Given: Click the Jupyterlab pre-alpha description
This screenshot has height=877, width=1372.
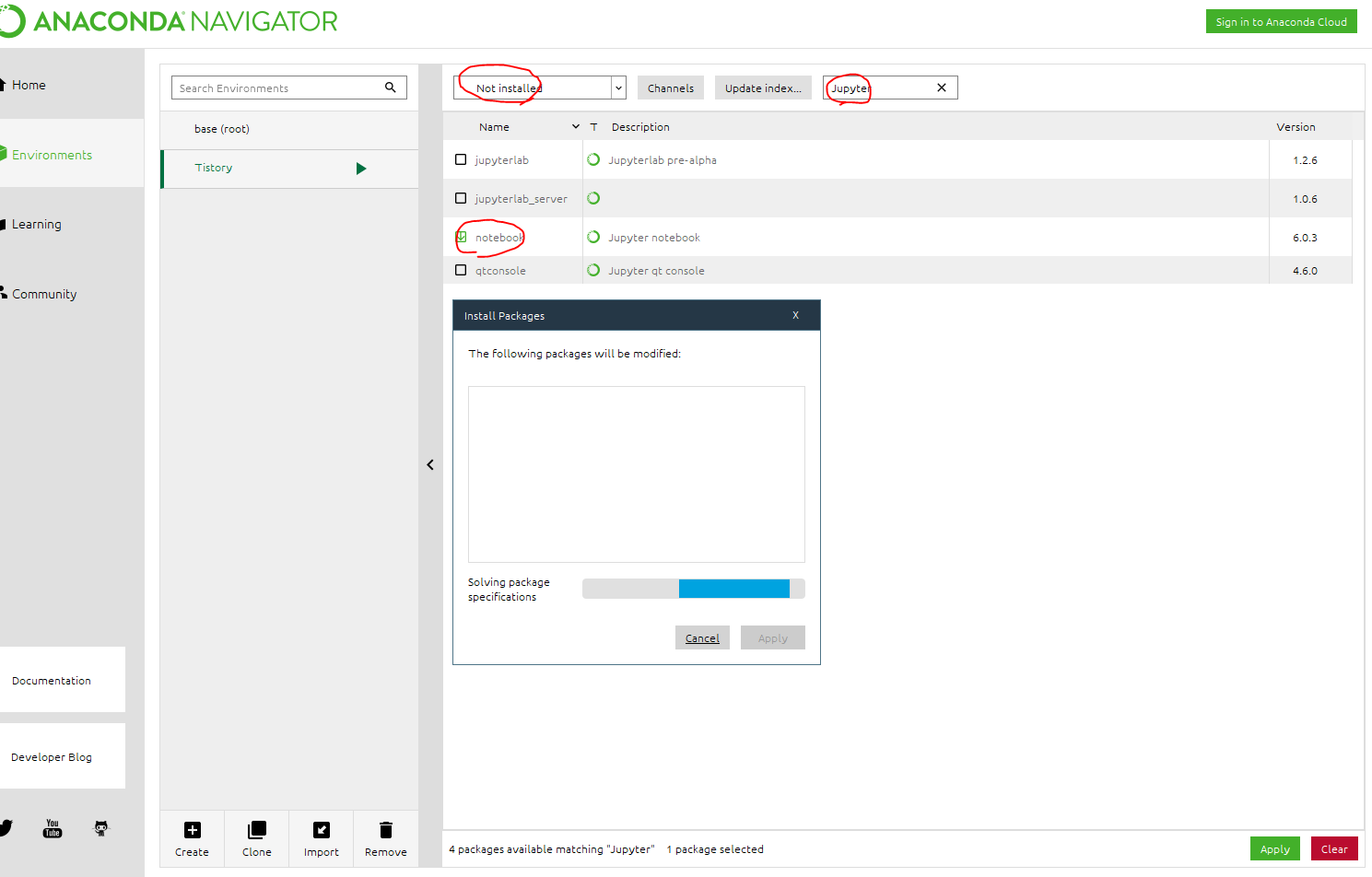Looking at the screenshot, I should point(663,159).
